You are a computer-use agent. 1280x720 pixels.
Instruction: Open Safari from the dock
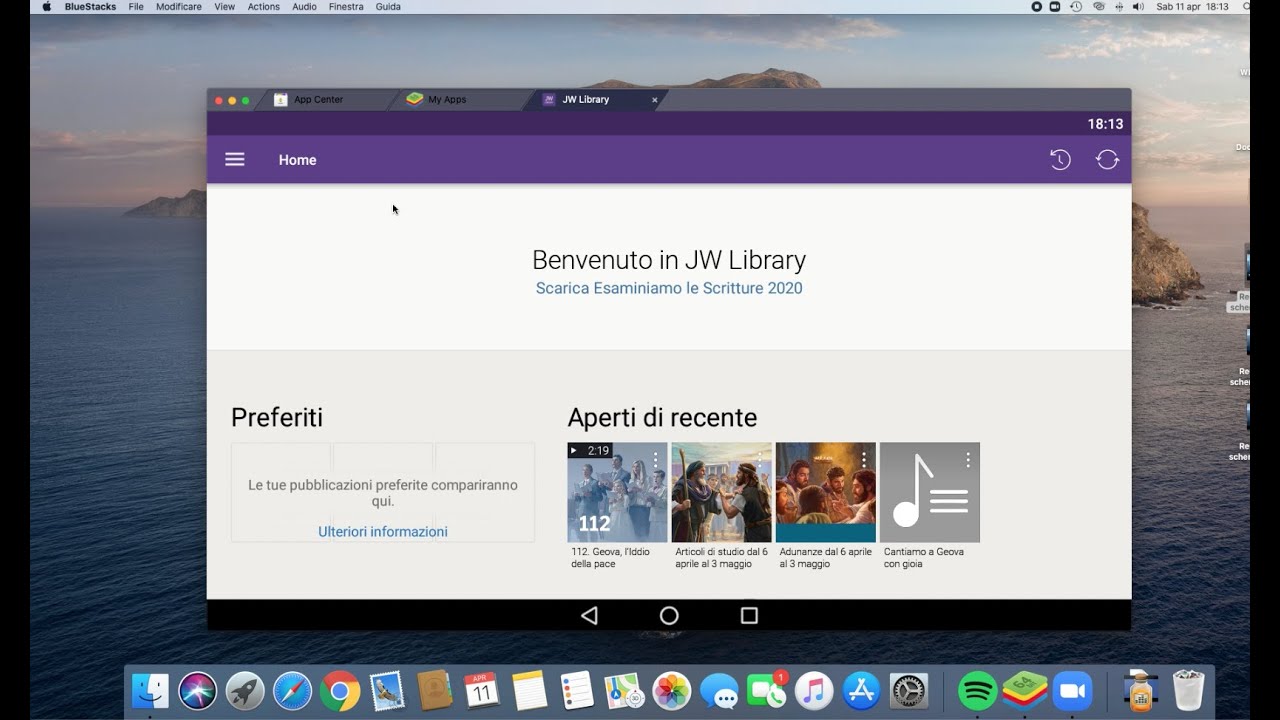pos(292,691)
